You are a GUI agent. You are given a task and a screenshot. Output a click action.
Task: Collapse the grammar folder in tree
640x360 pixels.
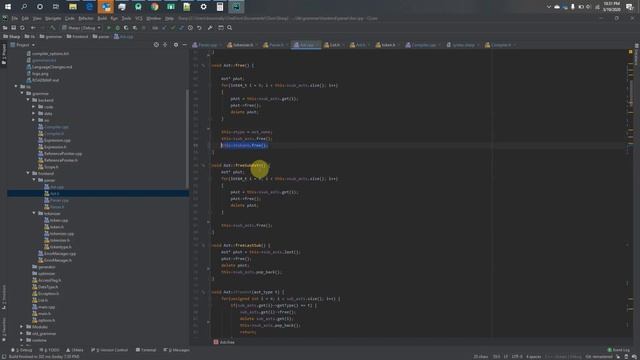point(22,93)
